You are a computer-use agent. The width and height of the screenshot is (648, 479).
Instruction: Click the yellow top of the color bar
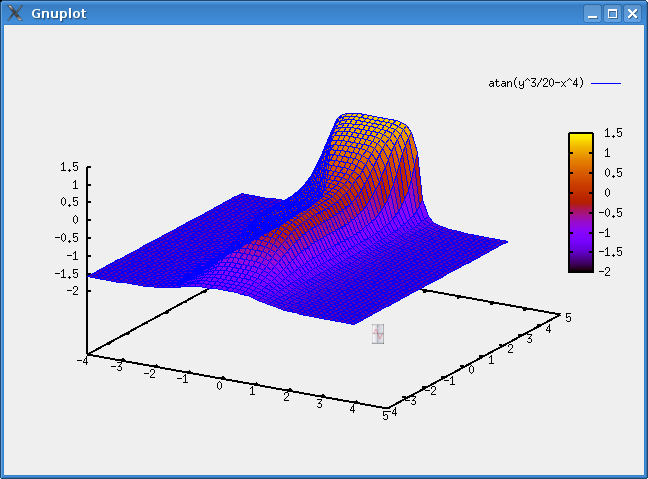pos(580,139)
